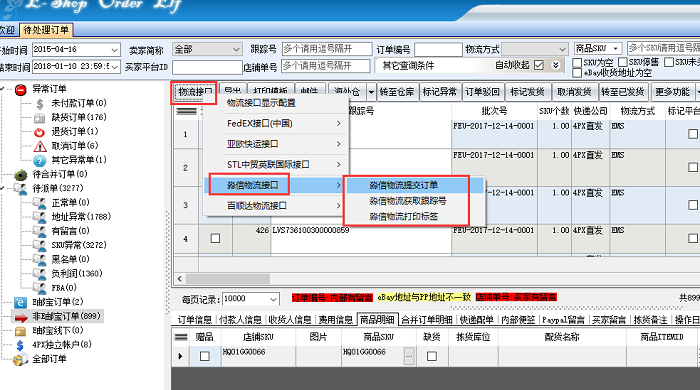Tick the checkbox in order row 4
The width and height of the screenshot is (700, 390).
pos(215,238)
